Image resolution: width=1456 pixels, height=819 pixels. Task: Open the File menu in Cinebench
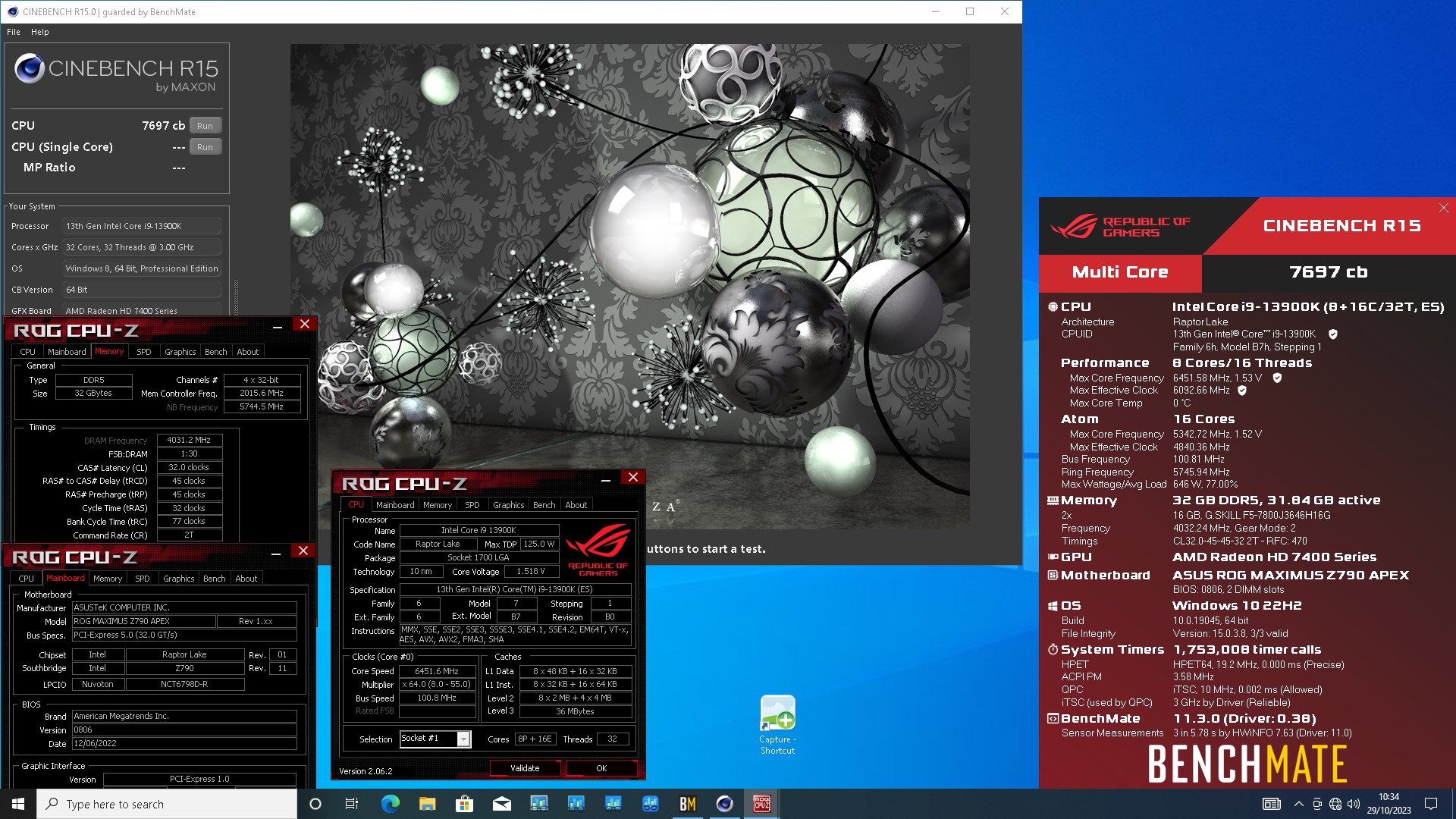coord(14,32)
